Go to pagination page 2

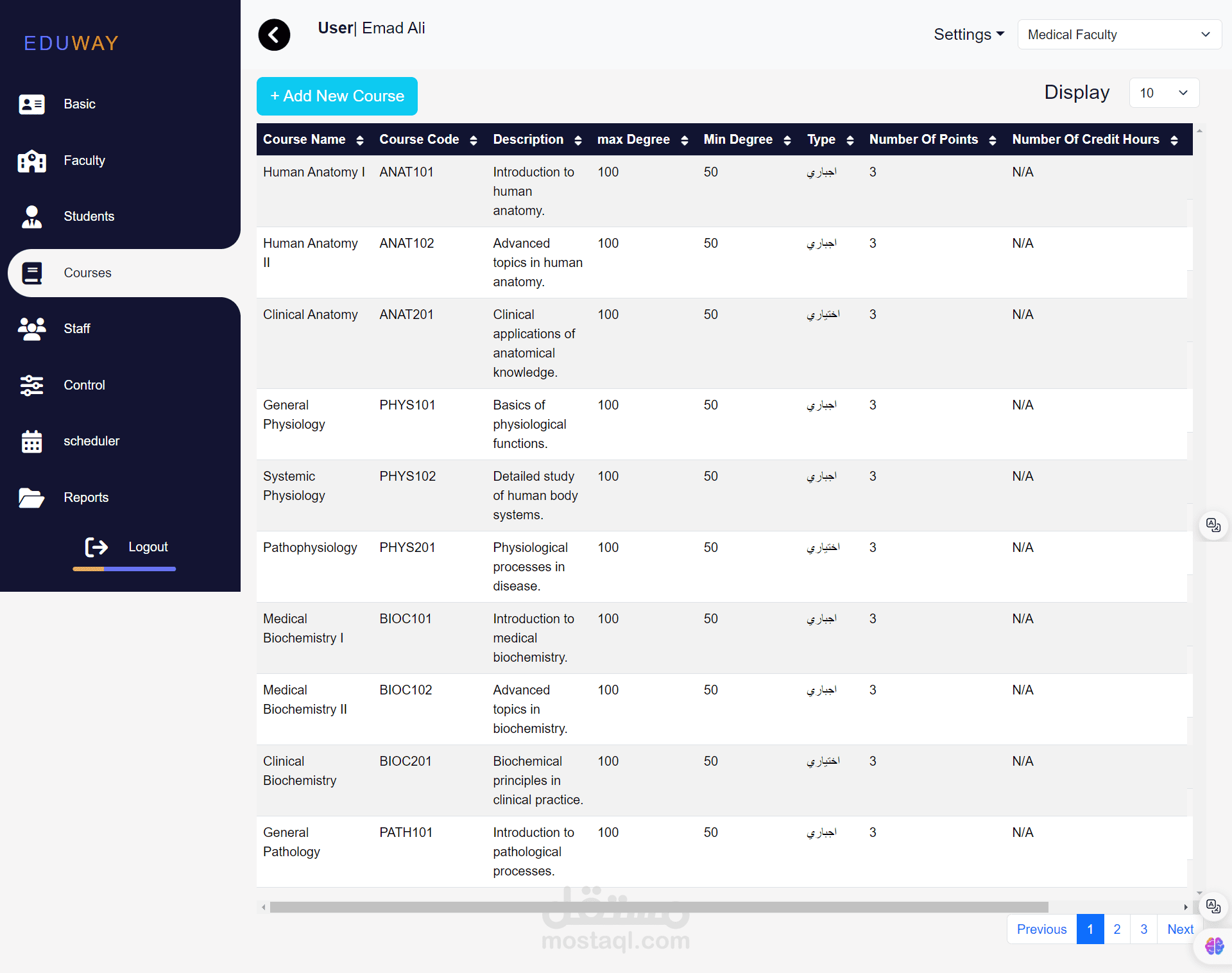1116,929
